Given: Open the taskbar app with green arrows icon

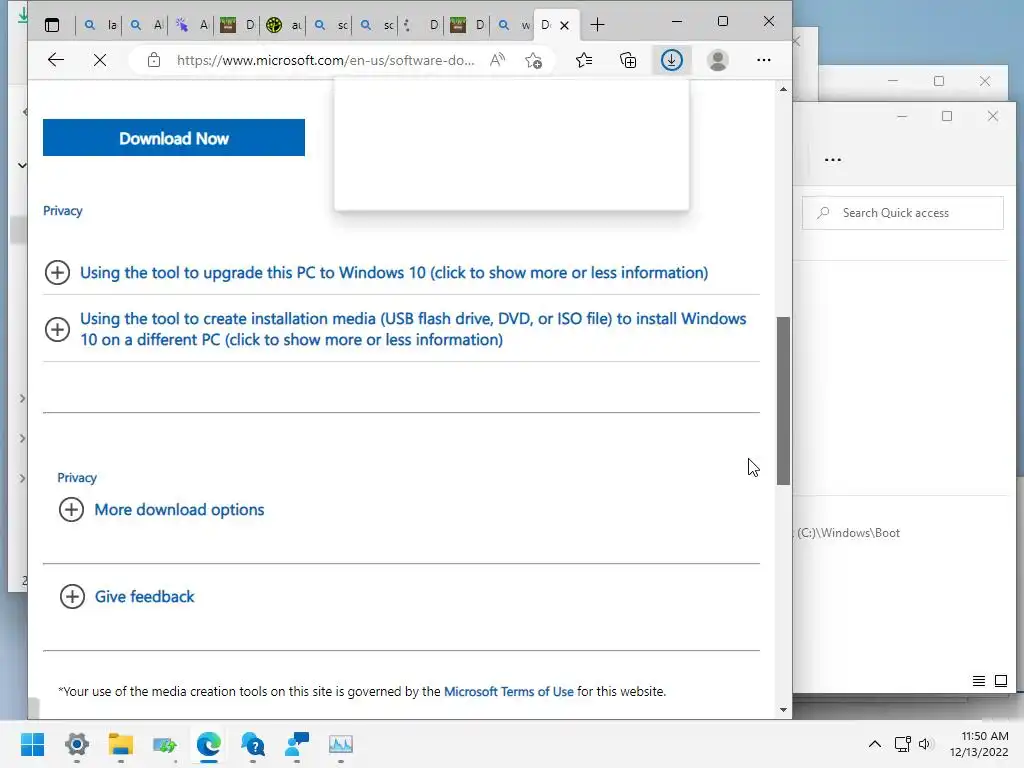Looking at the screenshot, I should 165,744.
